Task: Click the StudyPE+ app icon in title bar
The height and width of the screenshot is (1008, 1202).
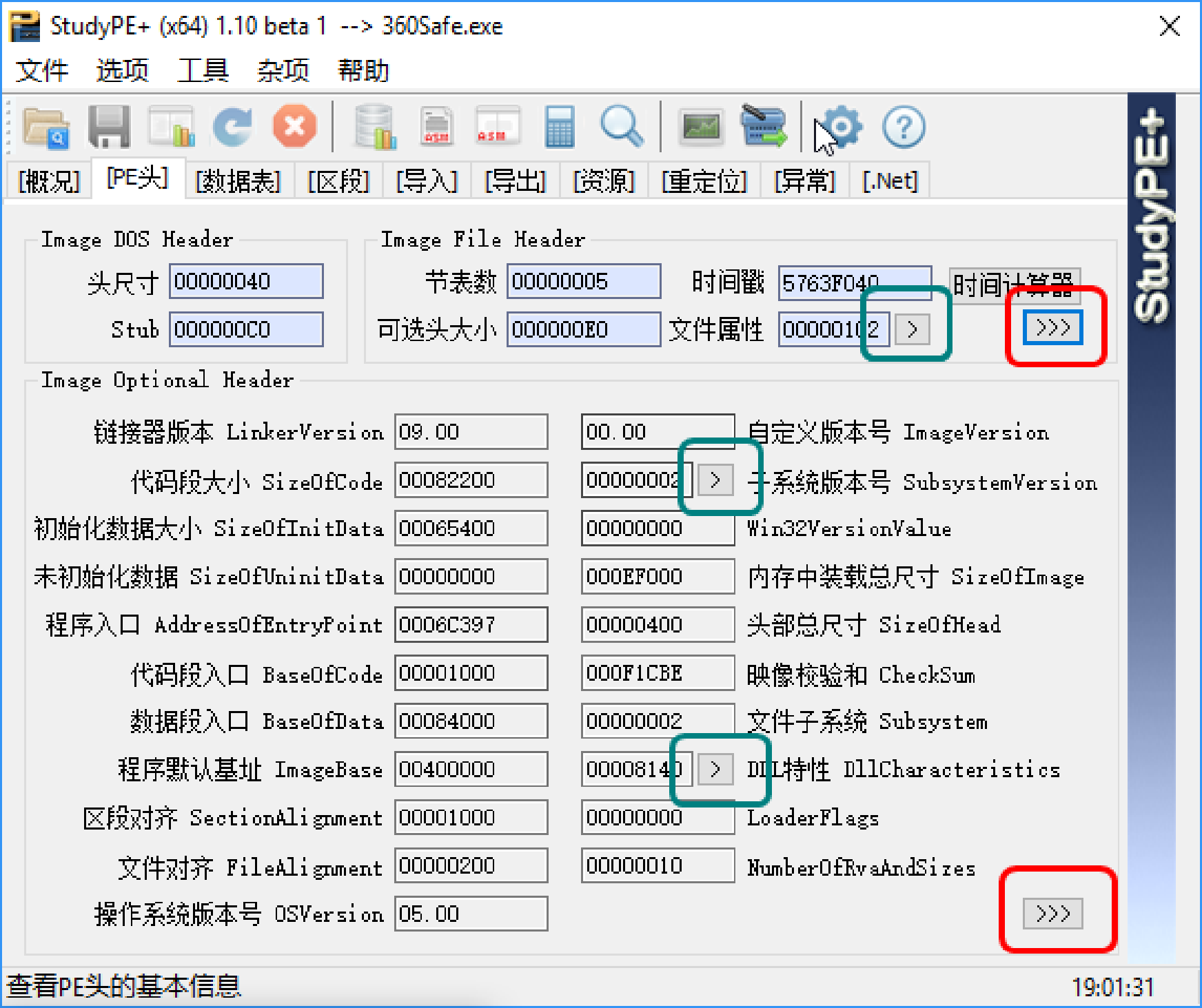Action: [25, 27]
